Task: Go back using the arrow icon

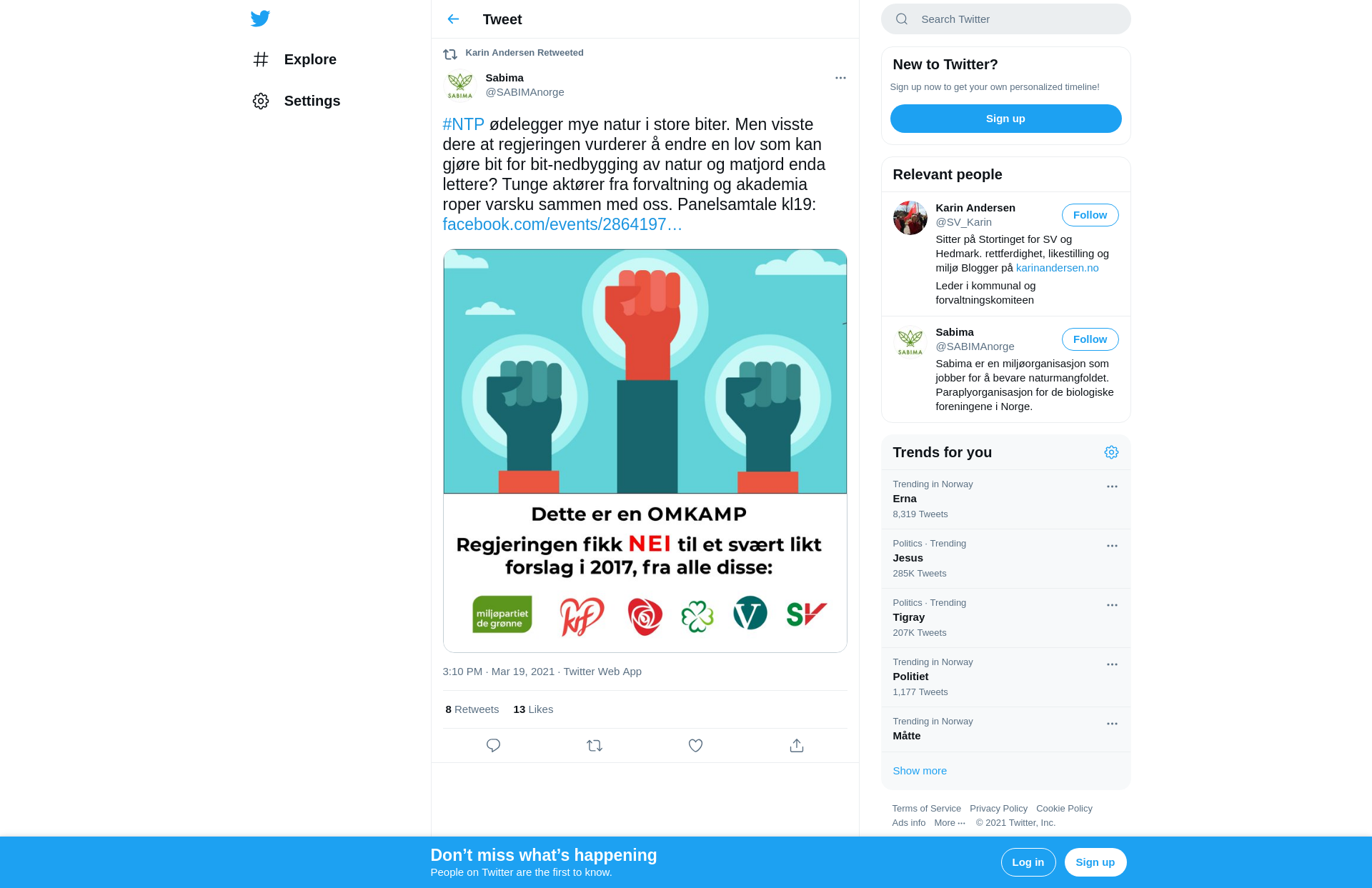Action: point(453,19)
